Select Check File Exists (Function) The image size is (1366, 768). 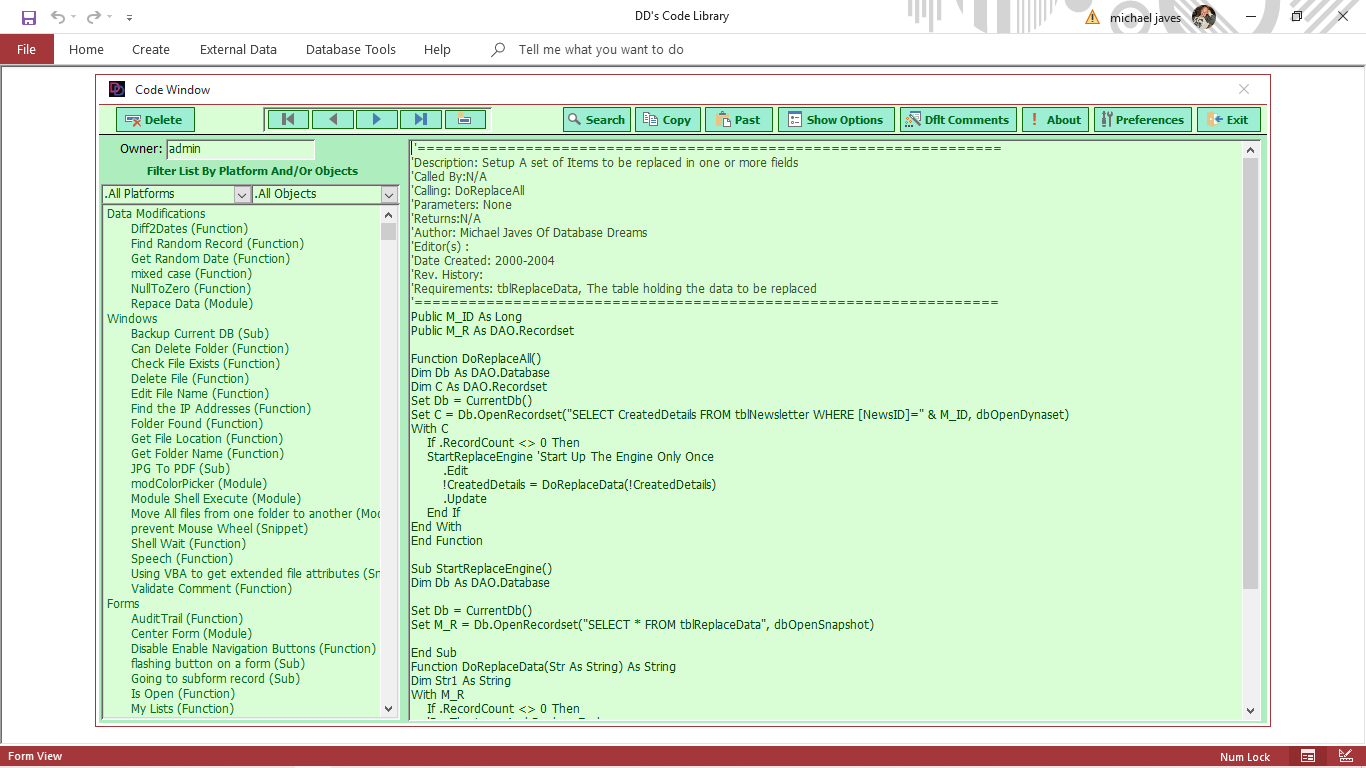click(205, 364)
